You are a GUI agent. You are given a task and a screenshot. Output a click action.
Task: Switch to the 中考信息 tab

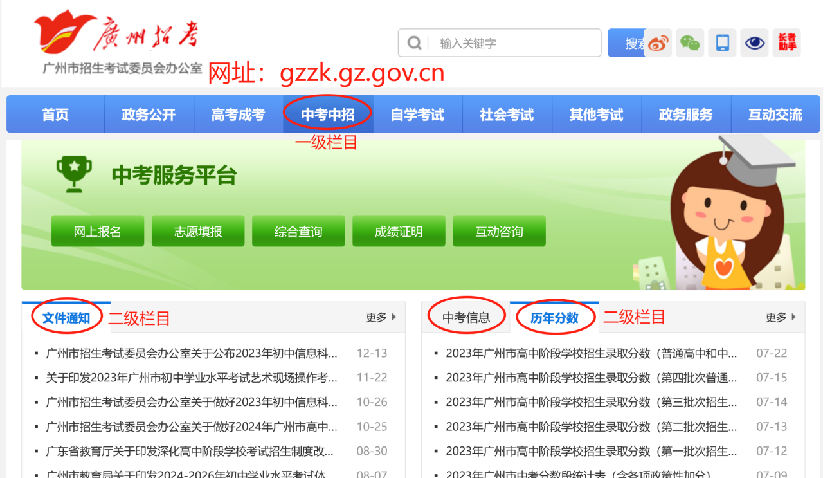click(x=466, y=317)
